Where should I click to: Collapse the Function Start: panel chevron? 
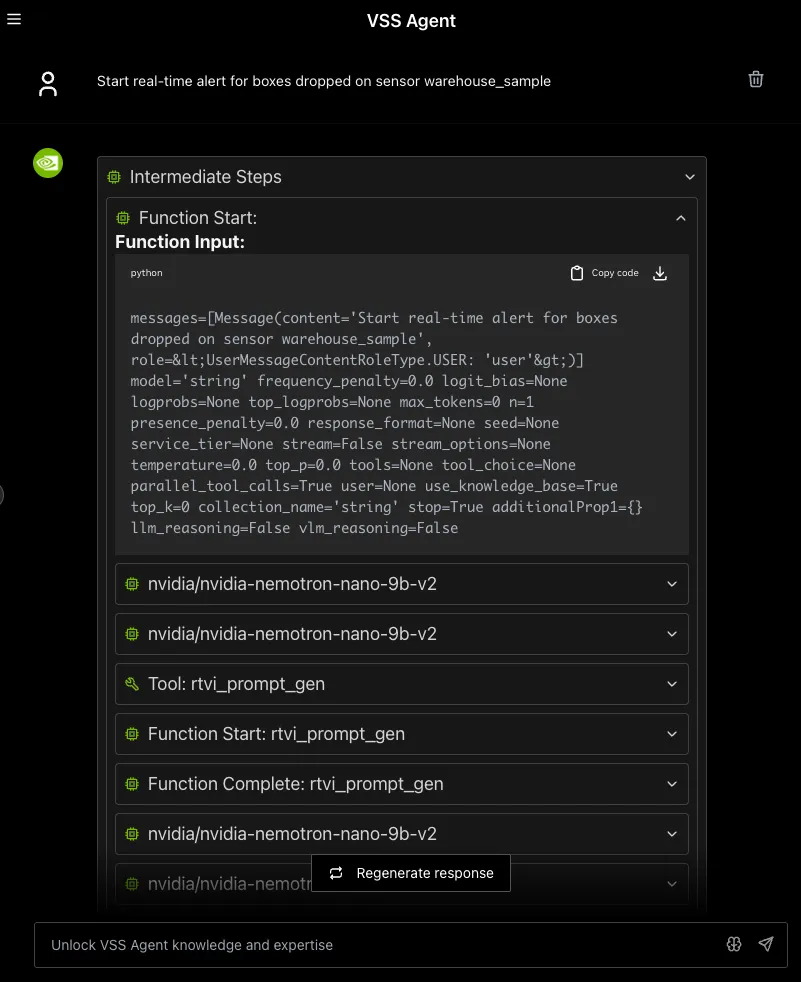(681, 218)
